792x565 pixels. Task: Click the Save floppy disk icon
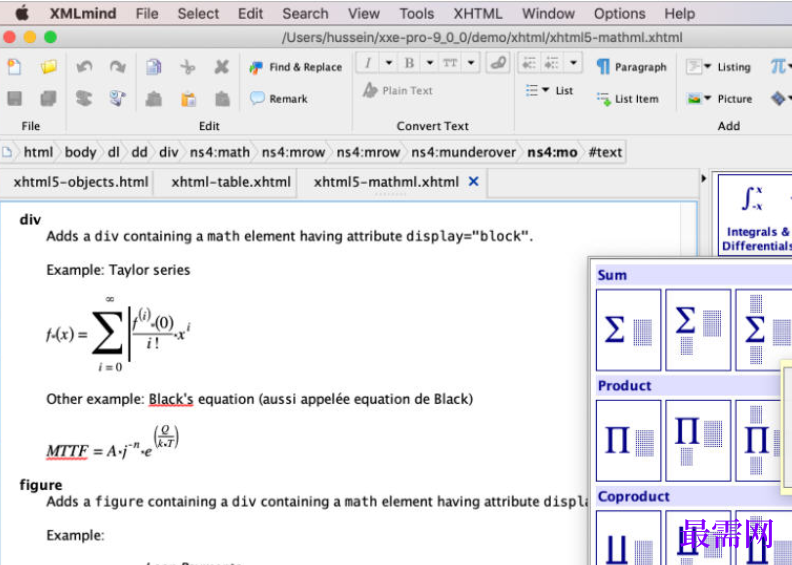pyautogui.click(x=15, y=98)
